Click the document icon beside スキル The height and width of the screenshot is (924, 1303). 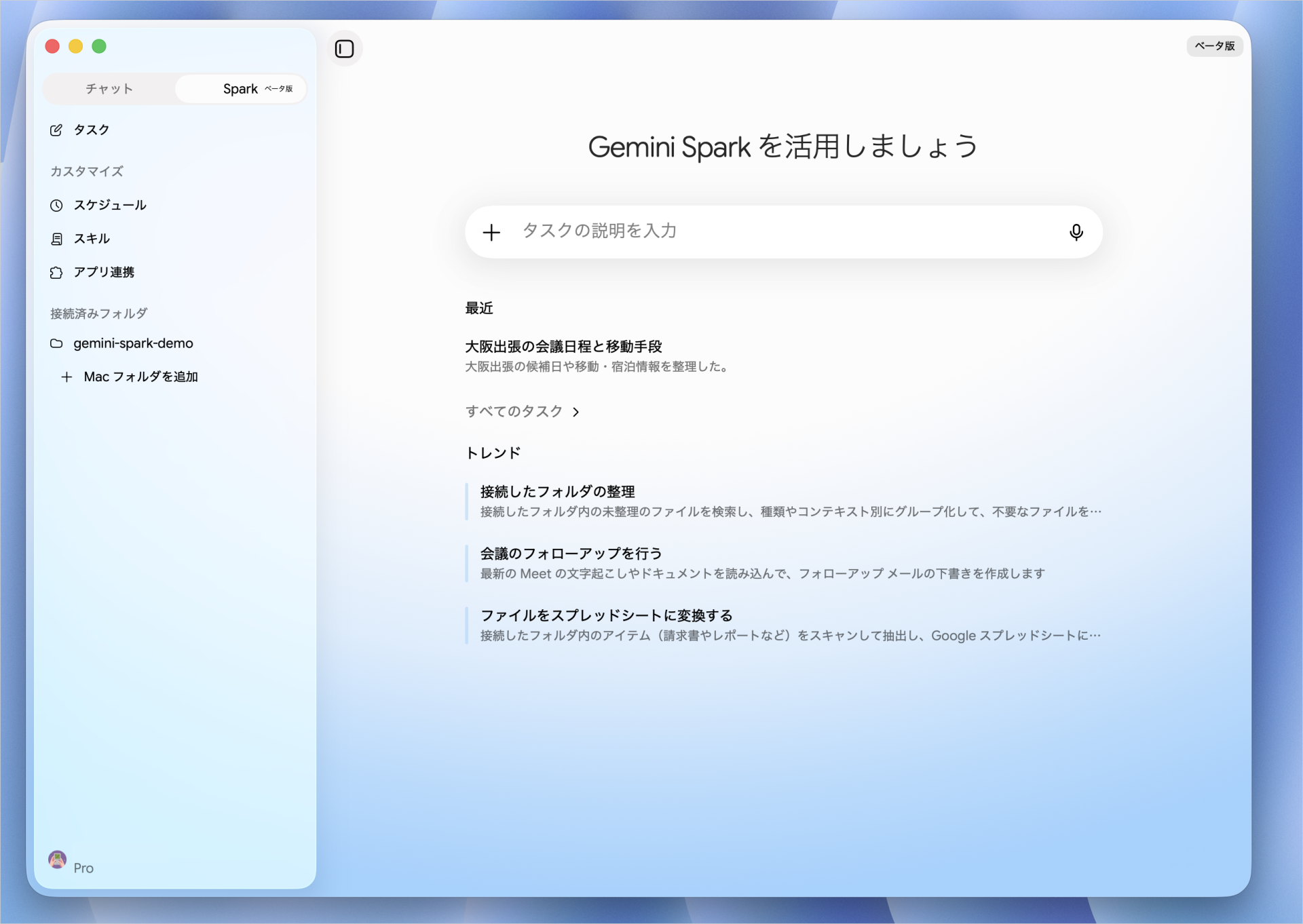[56, 239]
